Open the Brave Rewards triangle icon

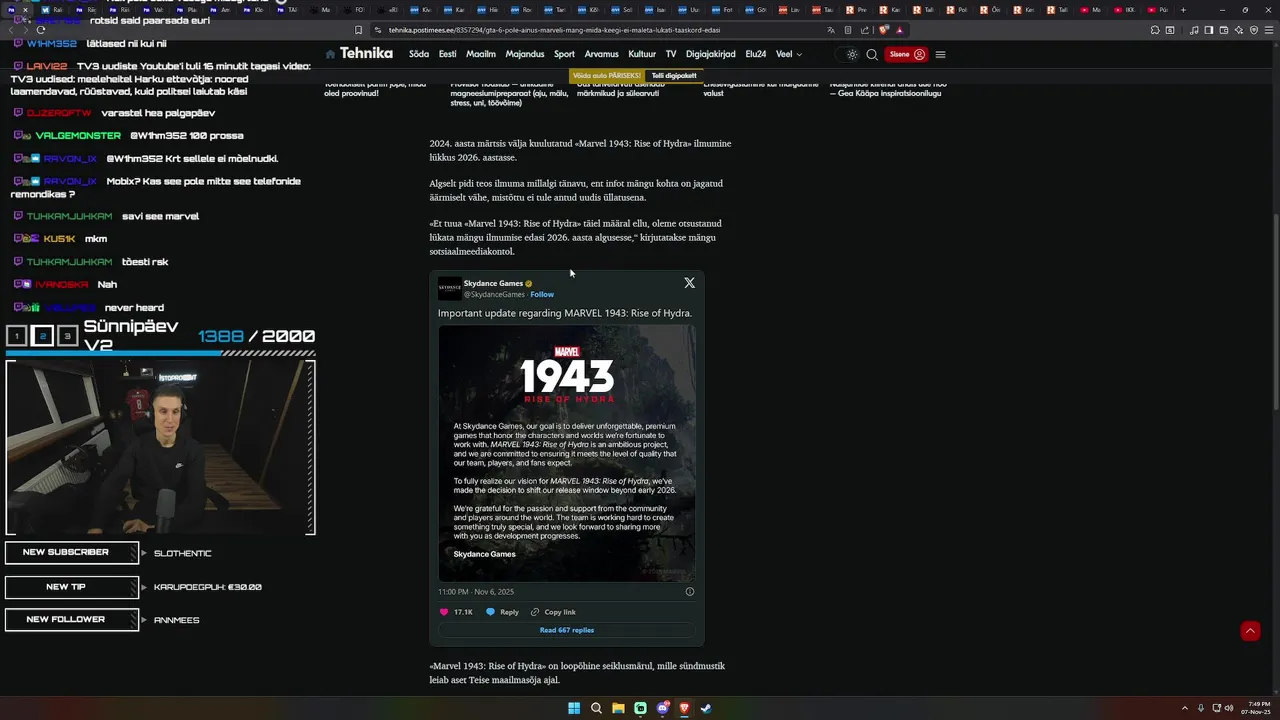coord(899,30)
